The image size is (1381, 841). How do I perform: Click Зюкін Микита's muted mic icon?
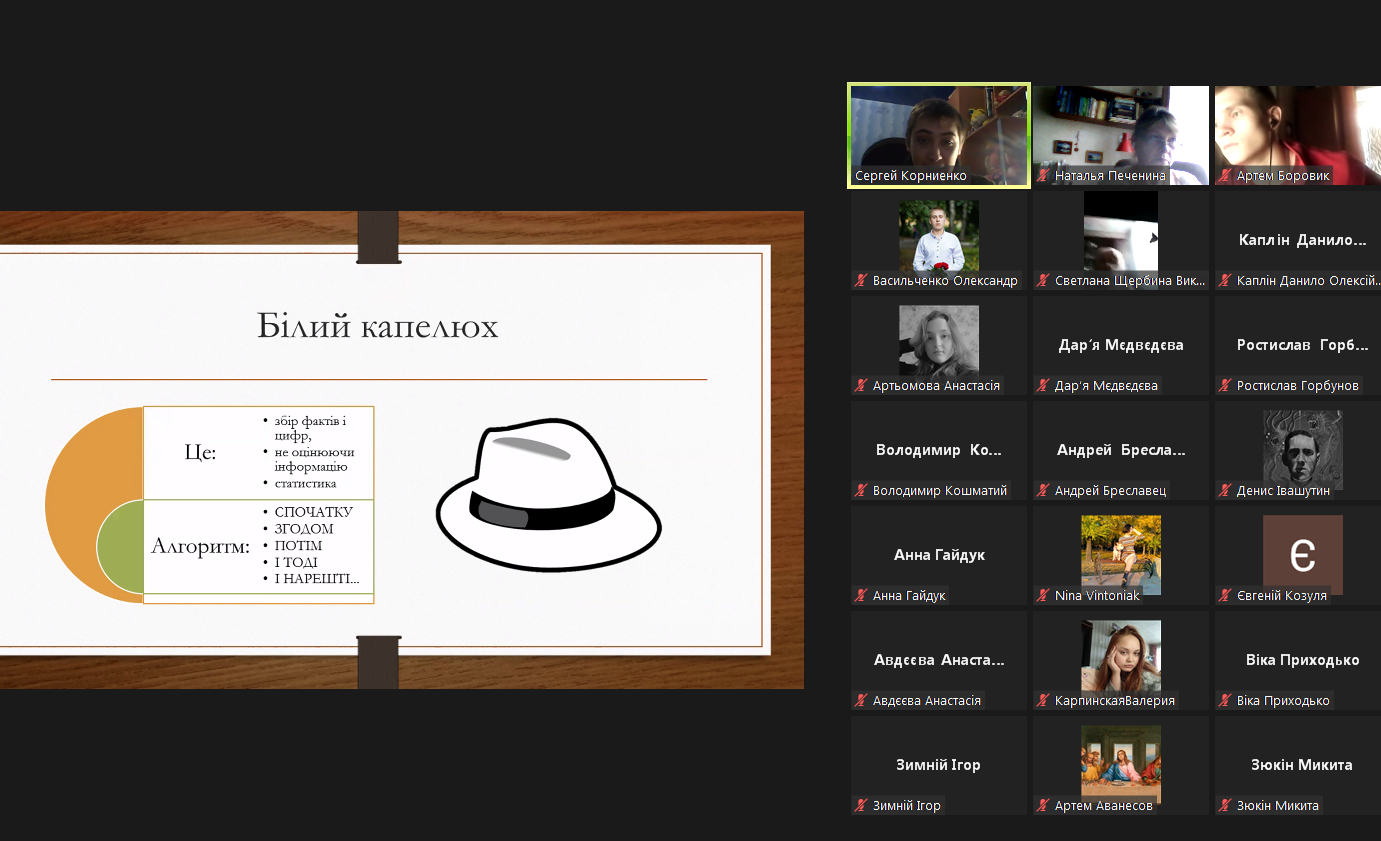(x=1225, y=806)
